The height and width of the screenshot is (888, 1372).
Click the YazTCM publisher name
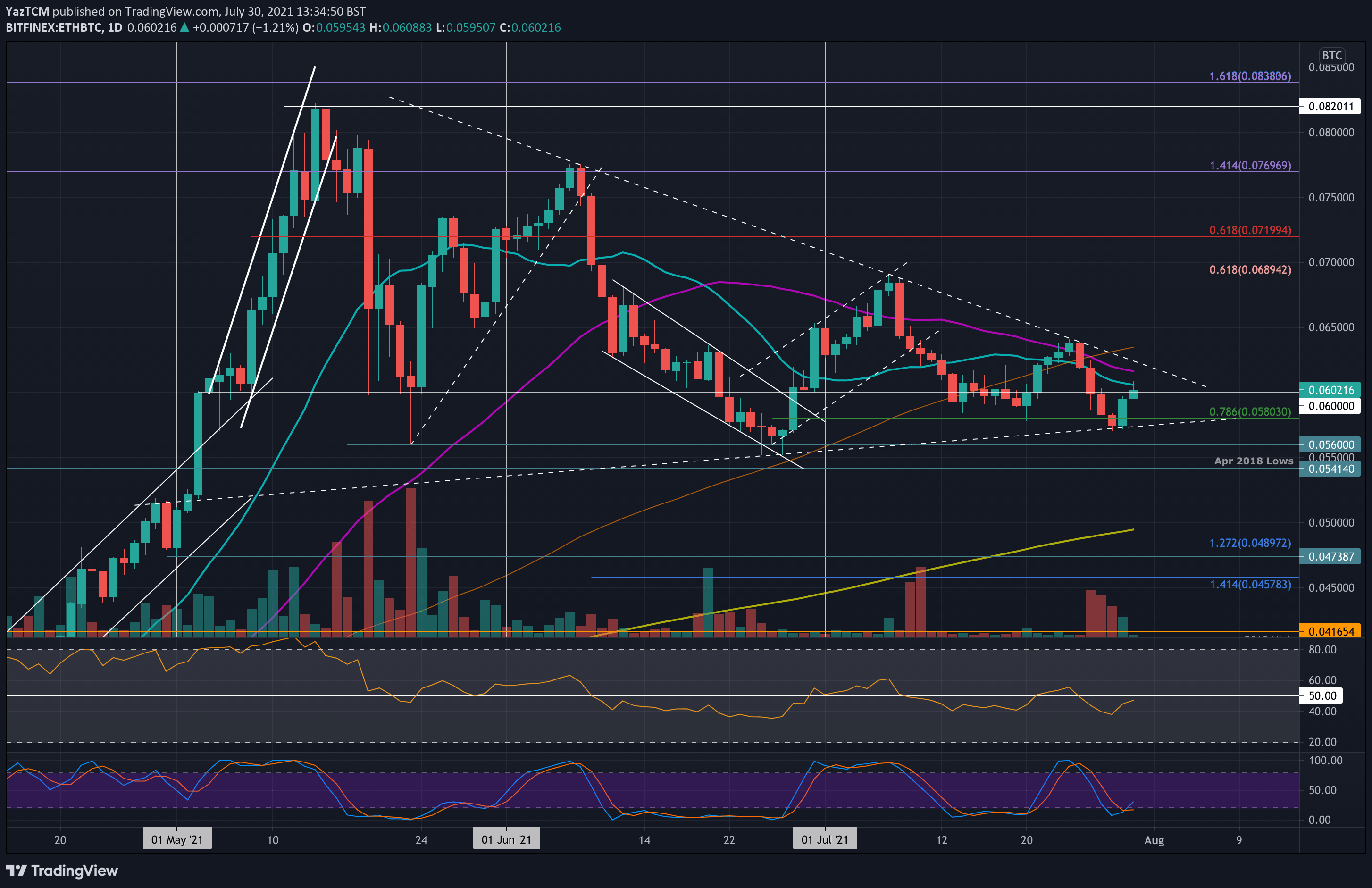[x=27, y=11]
